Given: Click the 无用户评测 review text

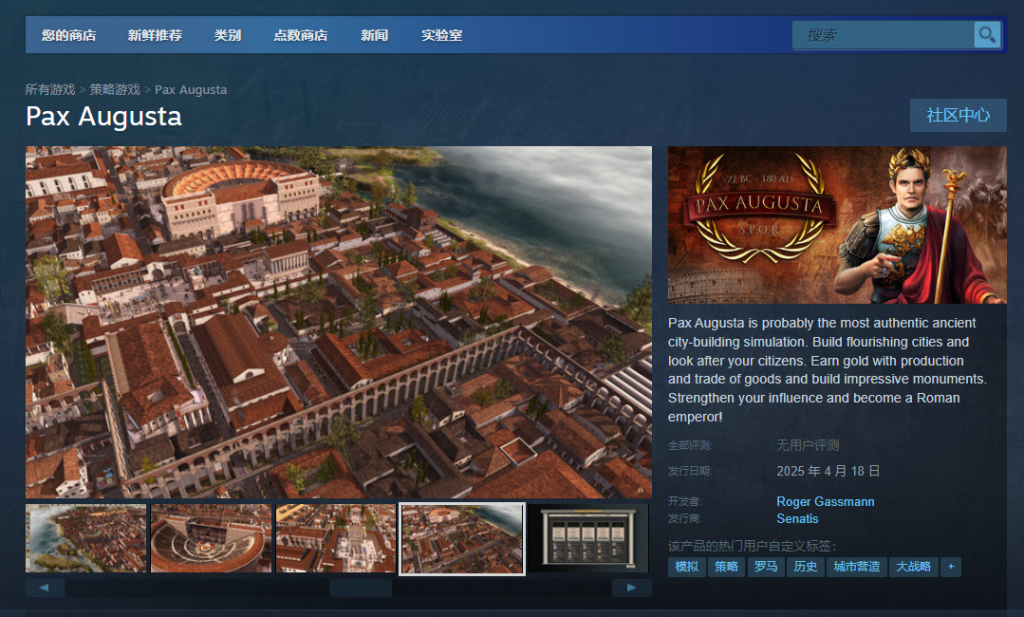Looking at the screenshot, I should [x=807, y=445].
